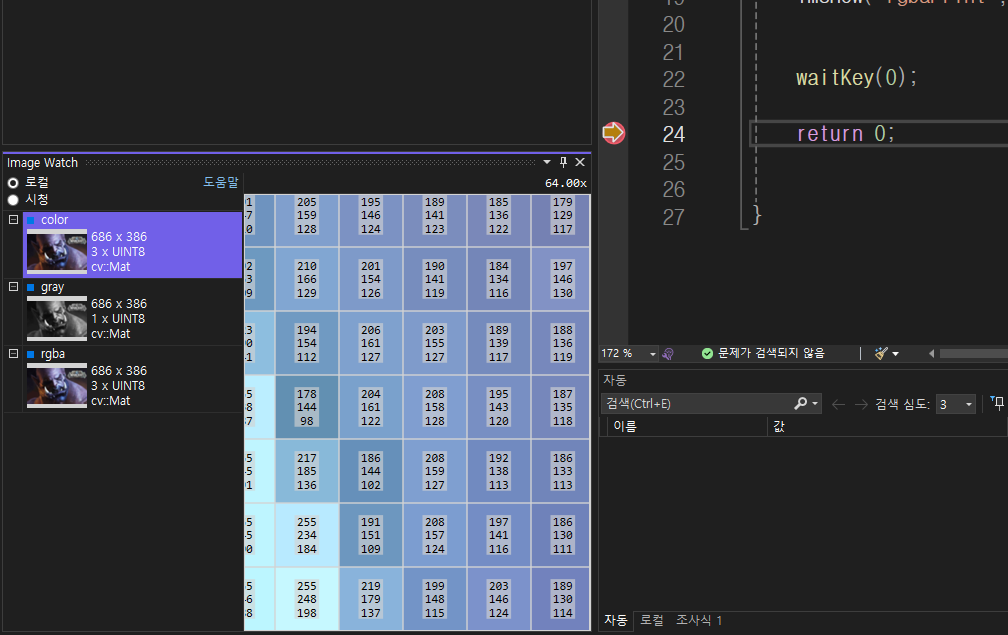Select the color Mat thumbnail
Image resolution: width=1008 pixels, height=635 pixels.
click(57, 251)
